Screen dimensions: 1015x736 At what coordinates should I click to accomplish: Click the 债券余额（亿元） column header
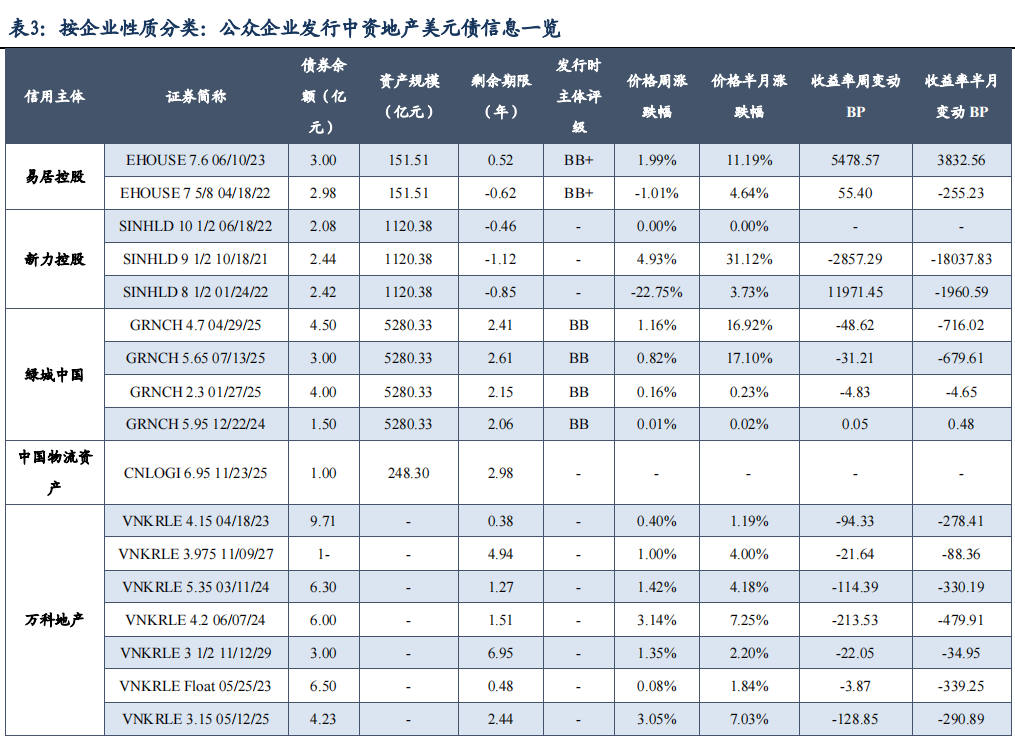[x=323, y=96]
